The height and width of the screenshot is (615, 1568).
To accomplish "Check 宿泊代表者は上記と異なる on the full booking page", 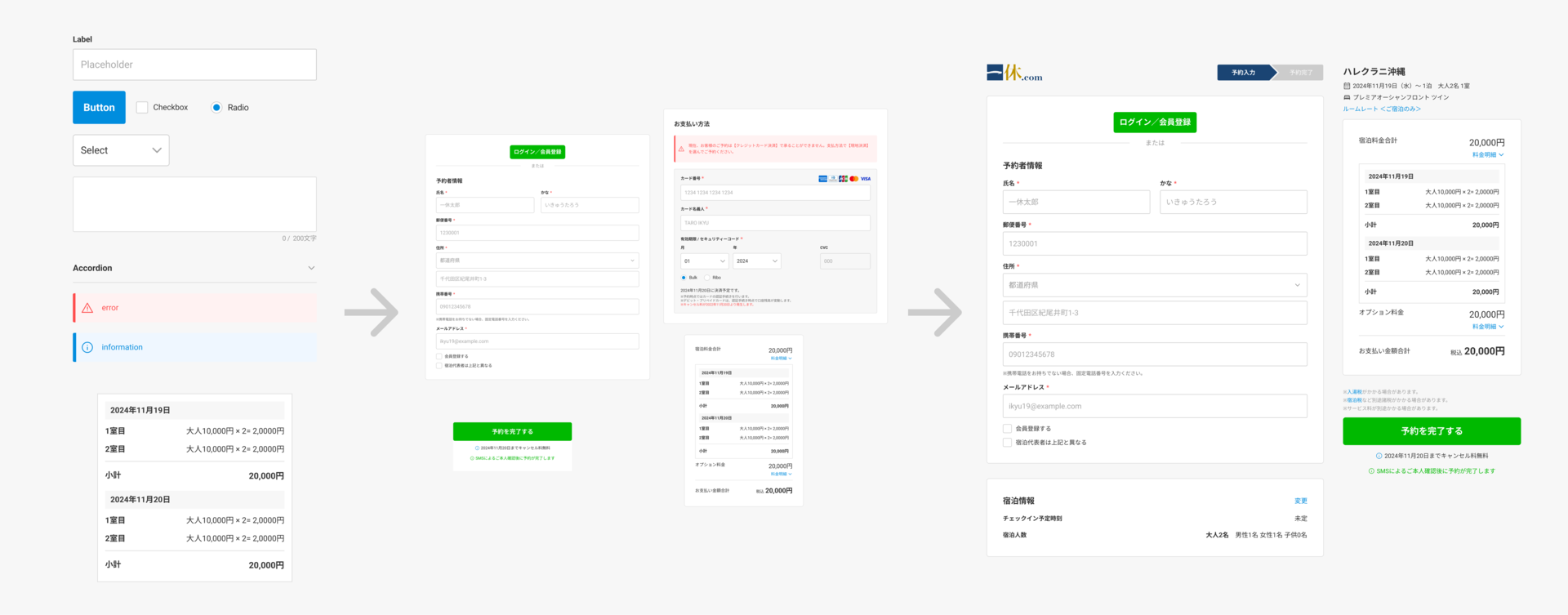I will coord(1007,442).
